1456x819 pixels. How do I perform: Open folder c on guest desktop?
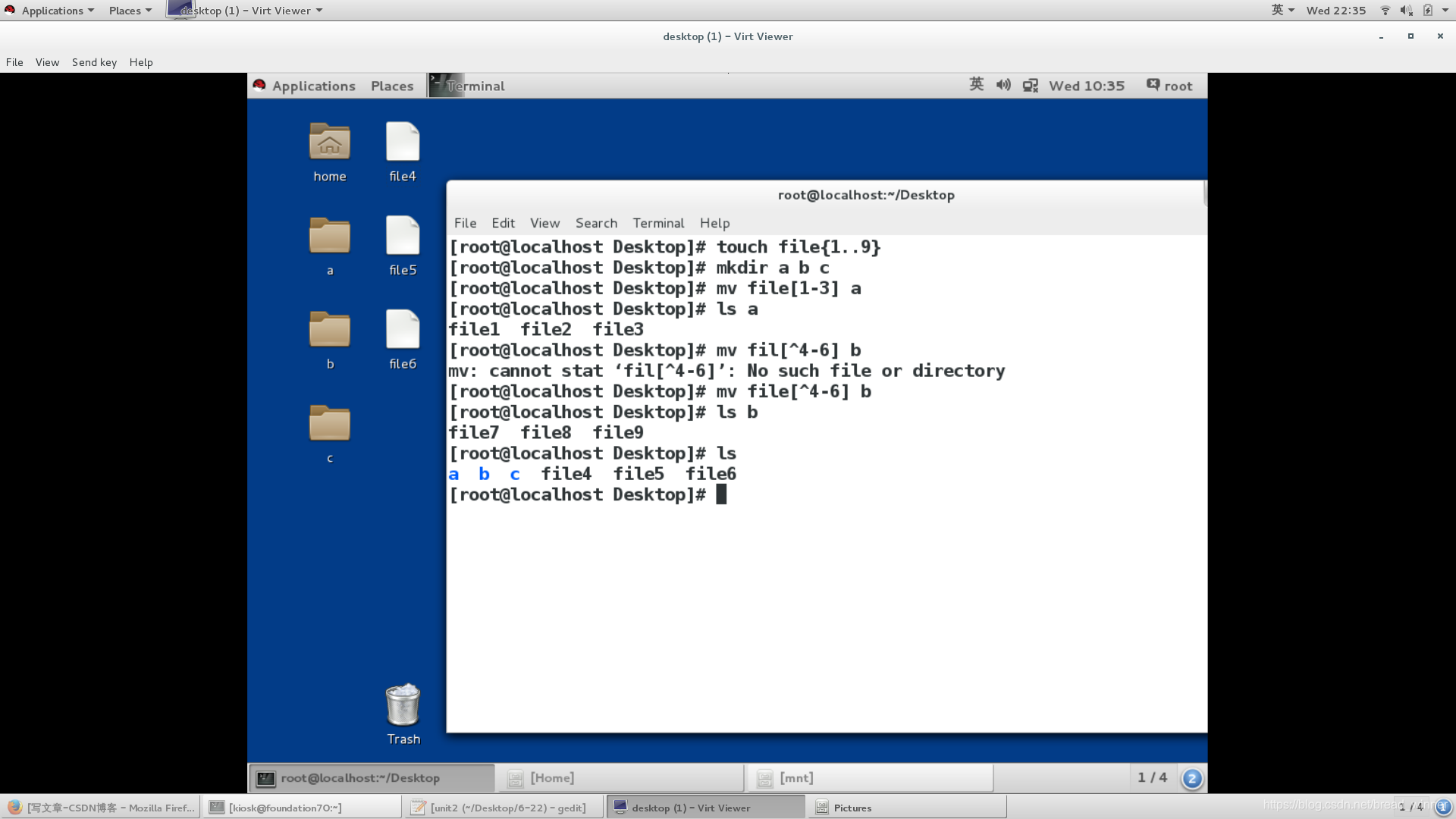tap(329, 423)
